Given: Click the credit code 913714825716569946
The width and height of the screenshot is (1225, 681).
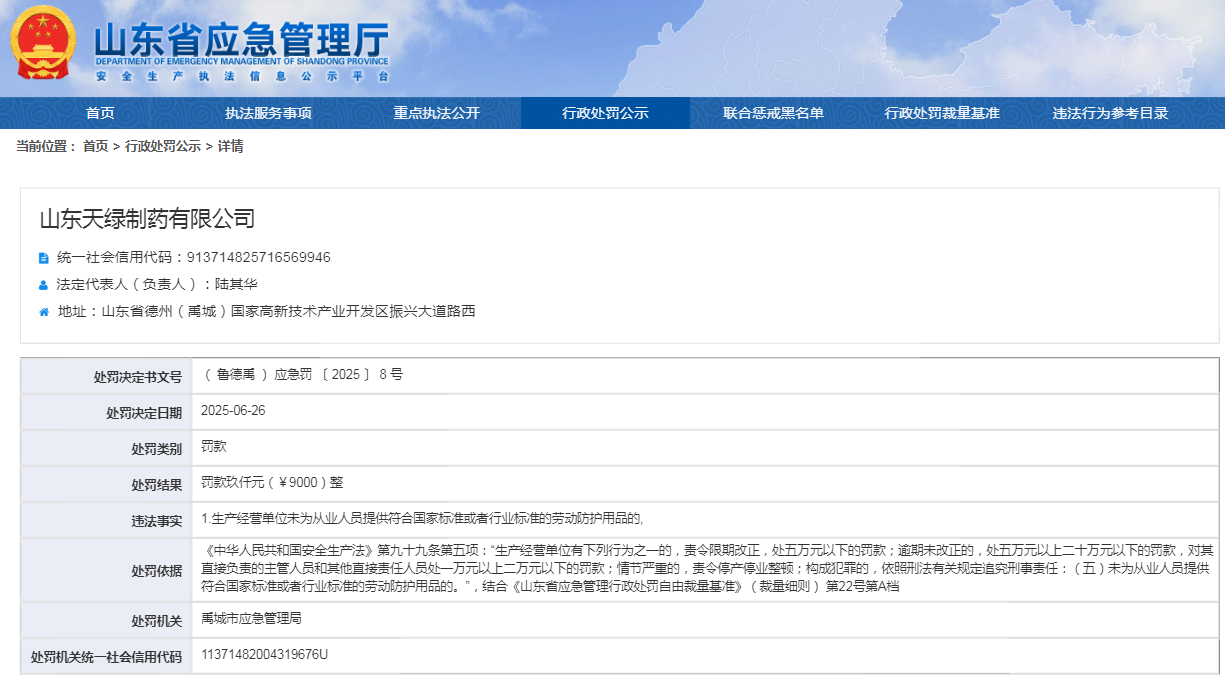Looking at the screenshot, I should [259, 258].
